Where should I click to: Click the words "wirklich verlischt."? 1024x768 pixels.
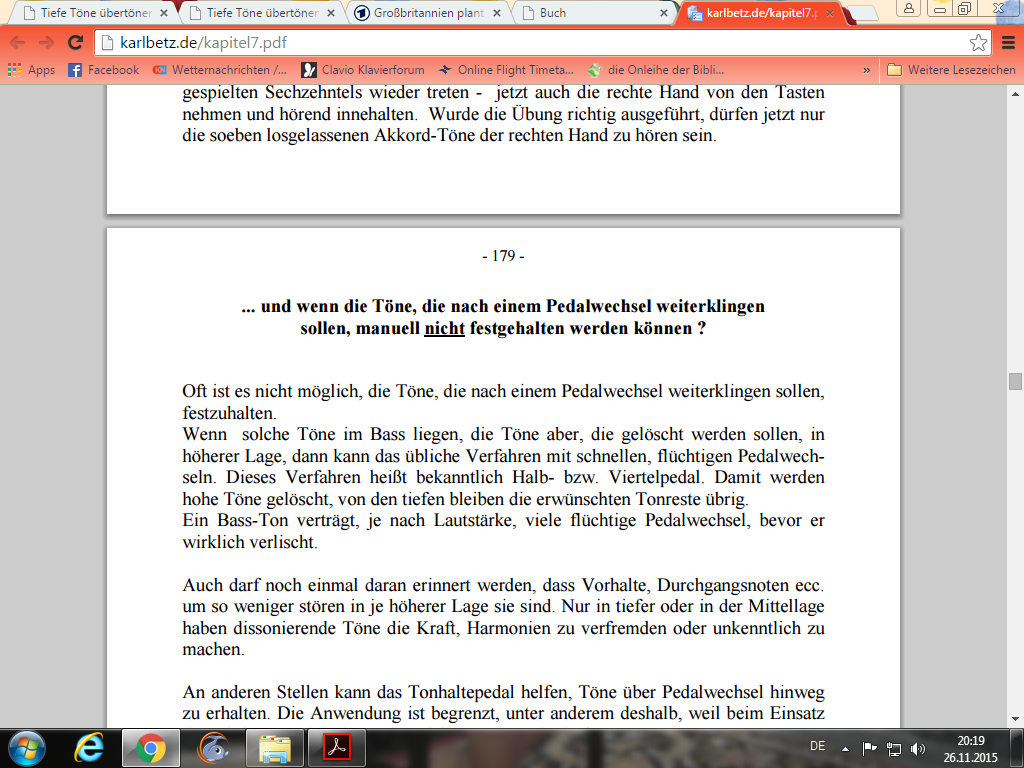(250, 542)
